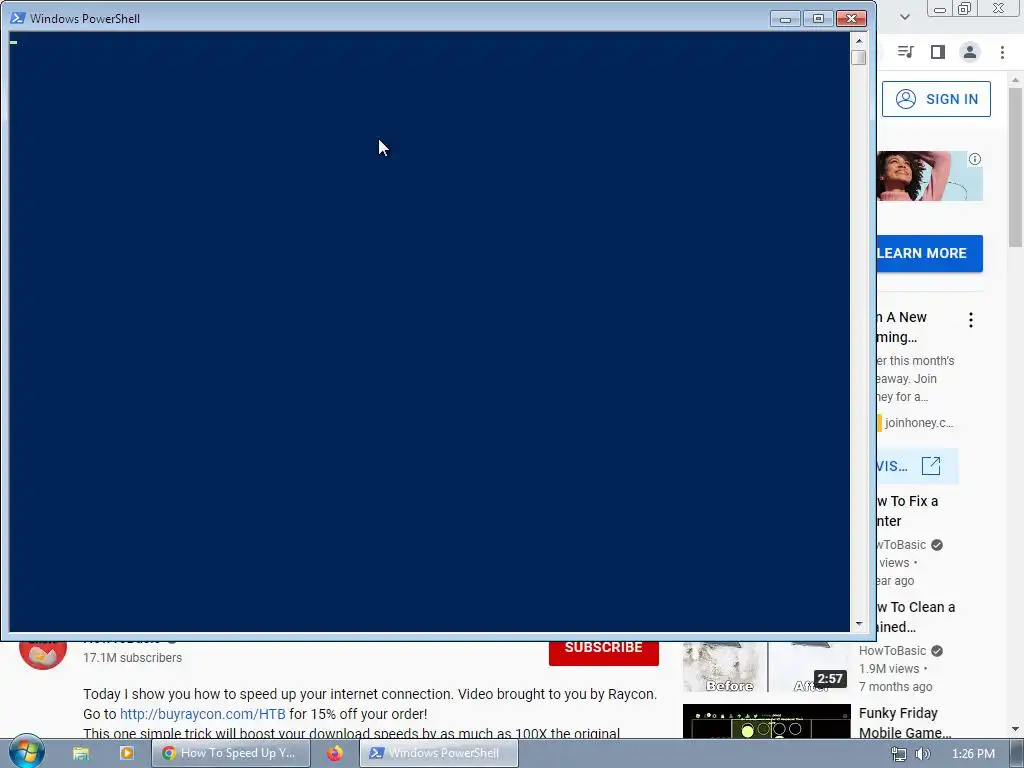
Task: Switch to Chrome 'How To Speed Up' taskbar item
Action: 229,753
